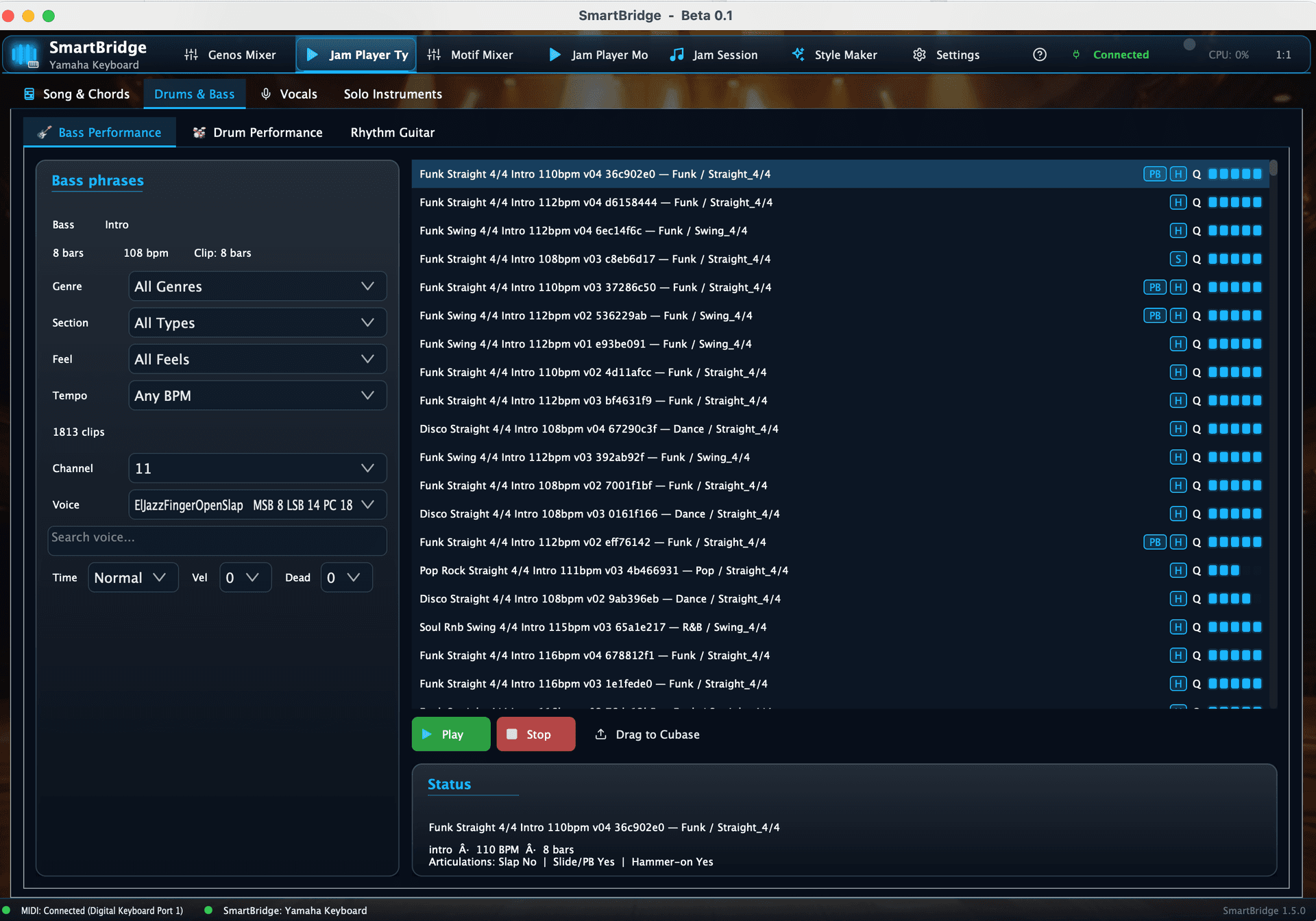Click the Drag to Cubase button

pos(647,734)
